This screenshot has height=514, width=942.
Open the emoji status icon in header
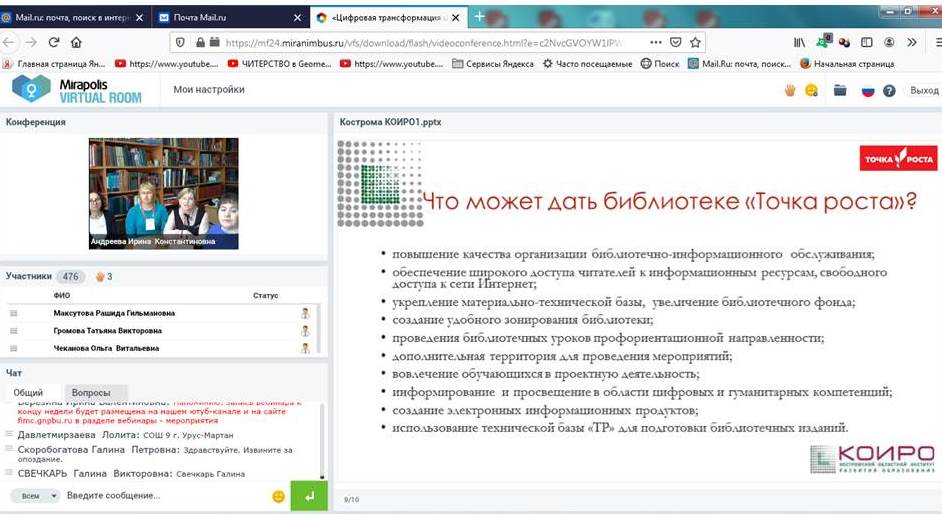click(811, 90)
